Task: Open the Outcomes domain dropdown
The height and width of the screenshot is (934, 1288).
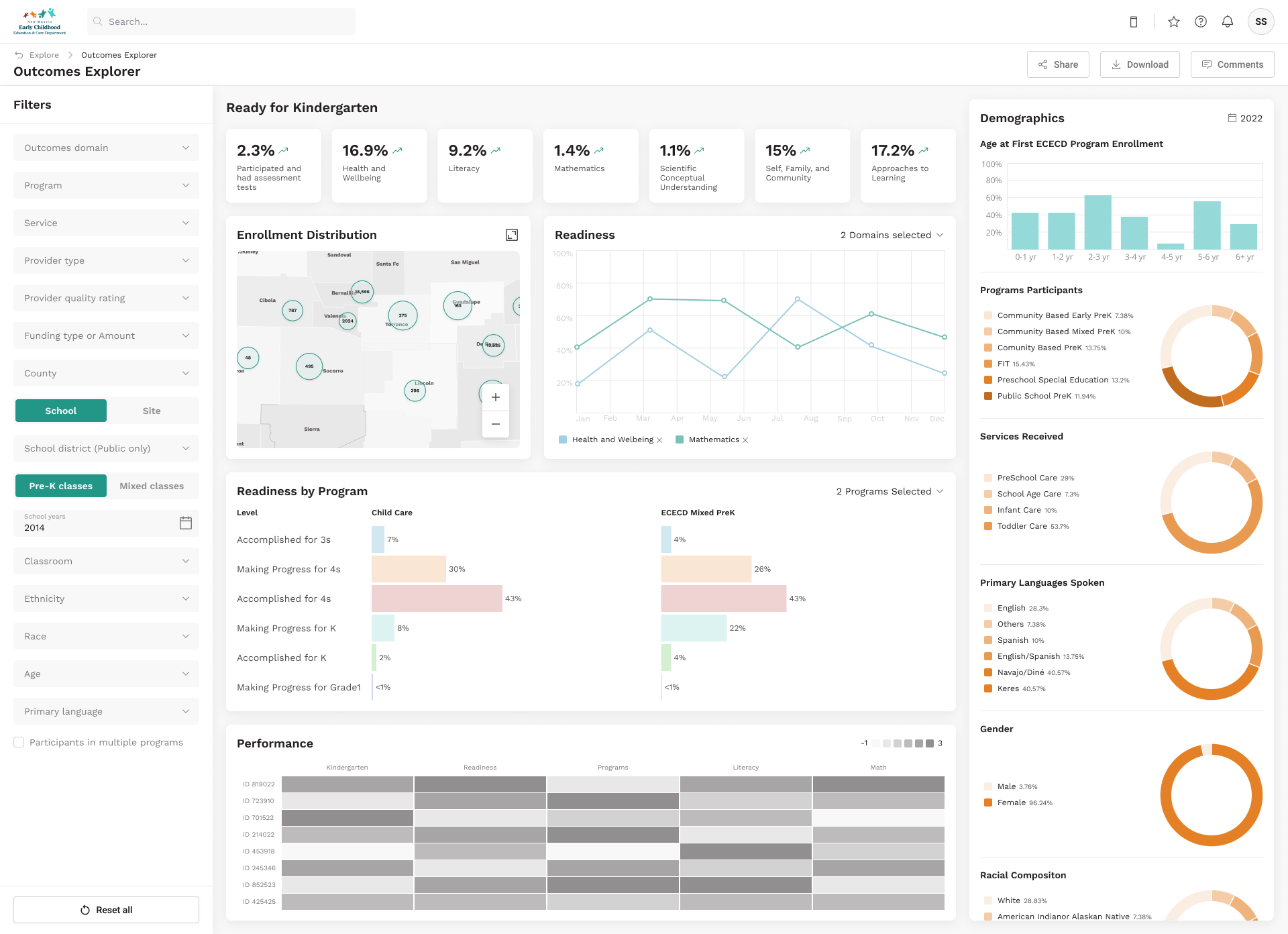Action: click(106, 148)
